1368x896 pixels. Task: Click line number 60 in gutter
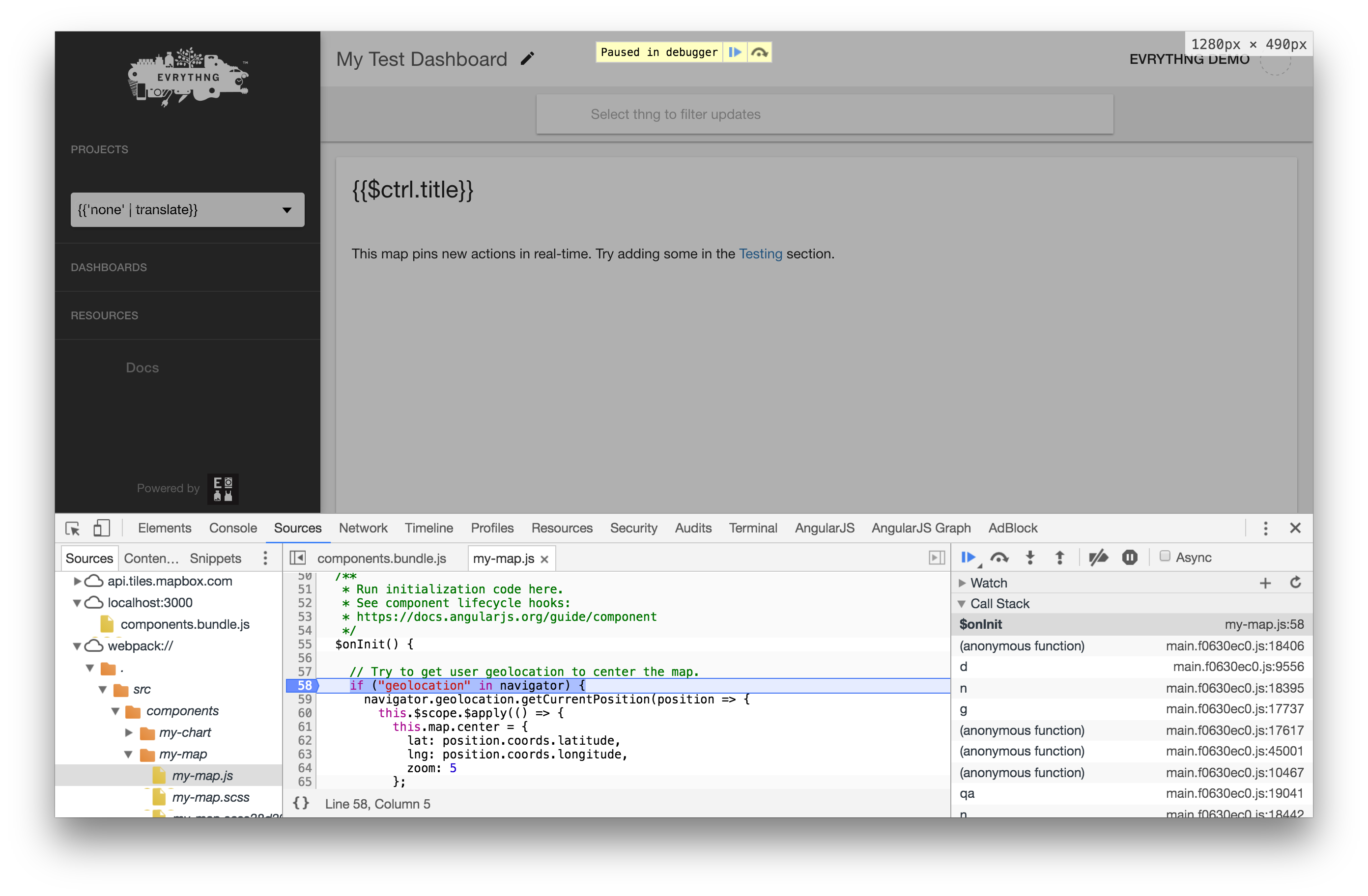(x=305, y=713)
